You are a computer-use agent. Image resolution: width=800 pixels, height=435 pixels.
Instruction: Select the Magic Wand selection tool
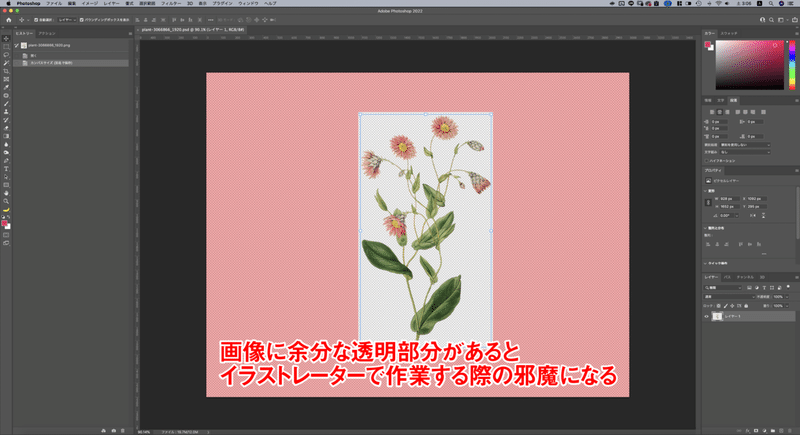6,63
